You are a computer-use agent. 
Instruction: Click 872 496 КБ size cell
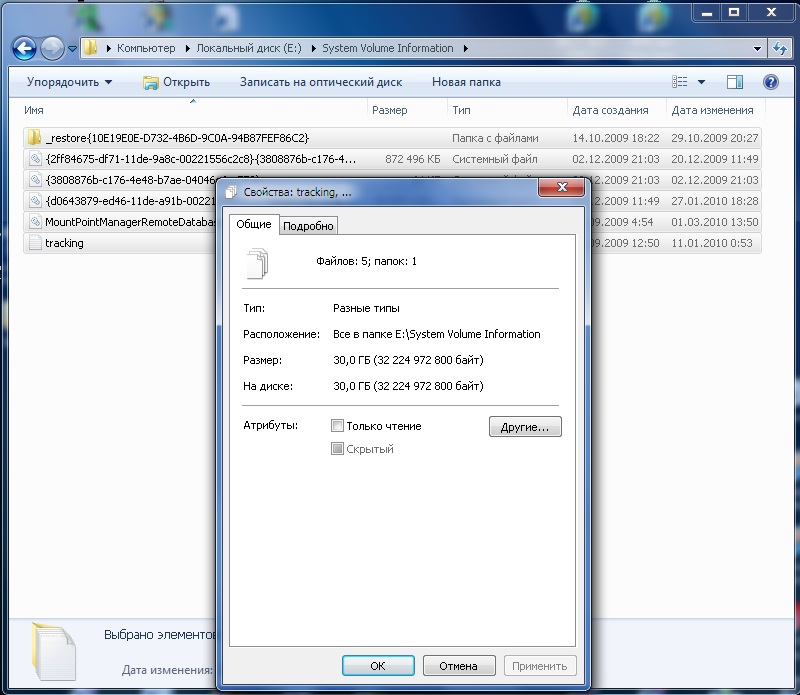(412, 159)
